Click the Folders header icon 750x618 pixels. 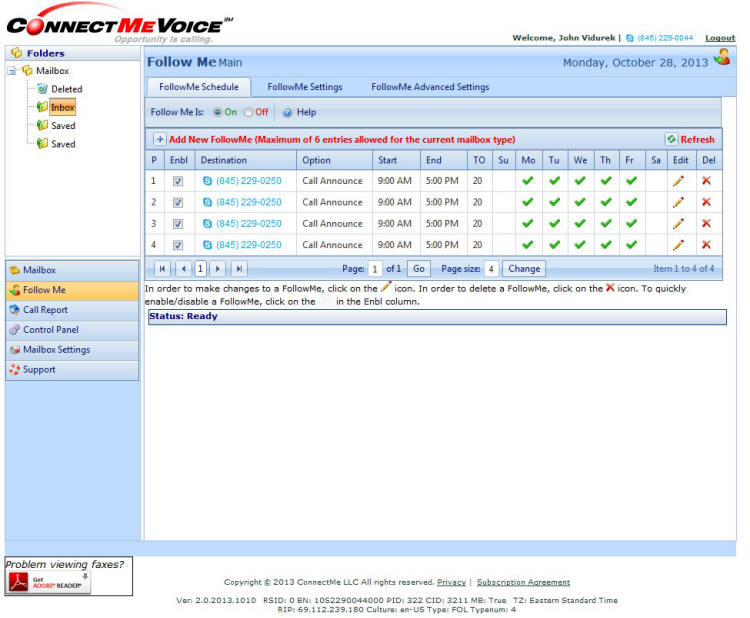[17, 53]
